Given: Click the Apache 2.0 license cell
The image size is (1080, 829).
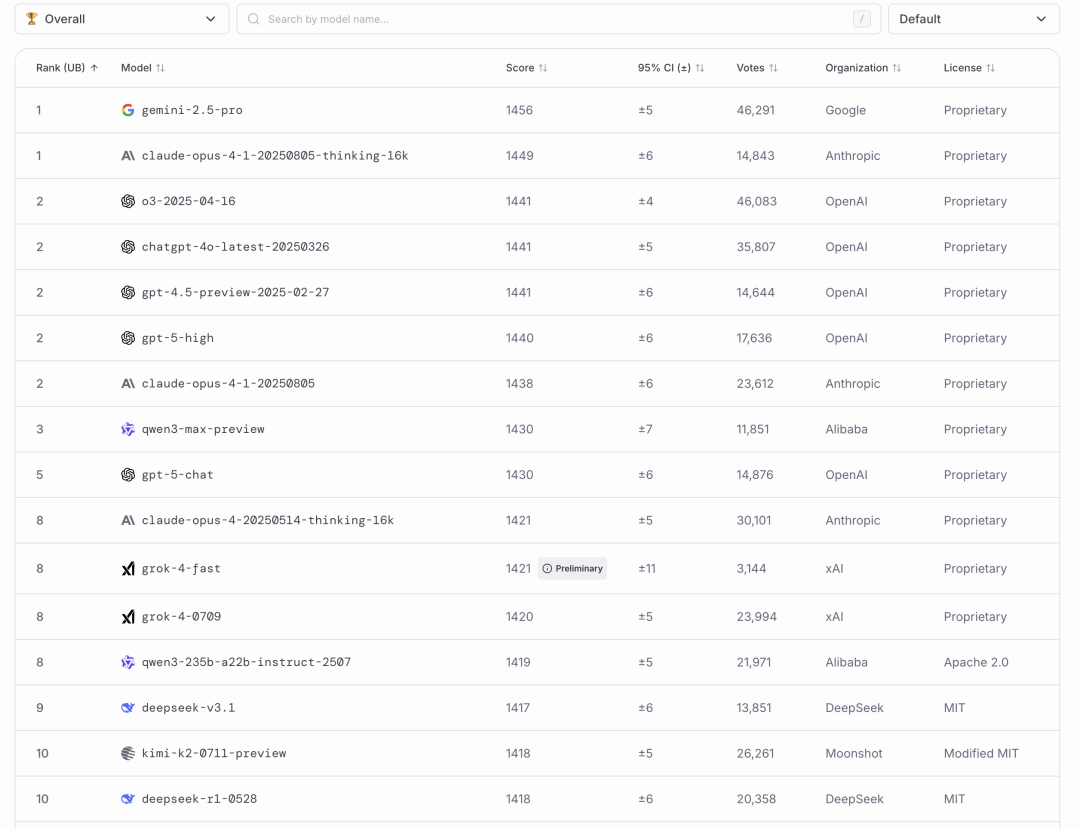Looking at the screenshot, I should (976, 662).
